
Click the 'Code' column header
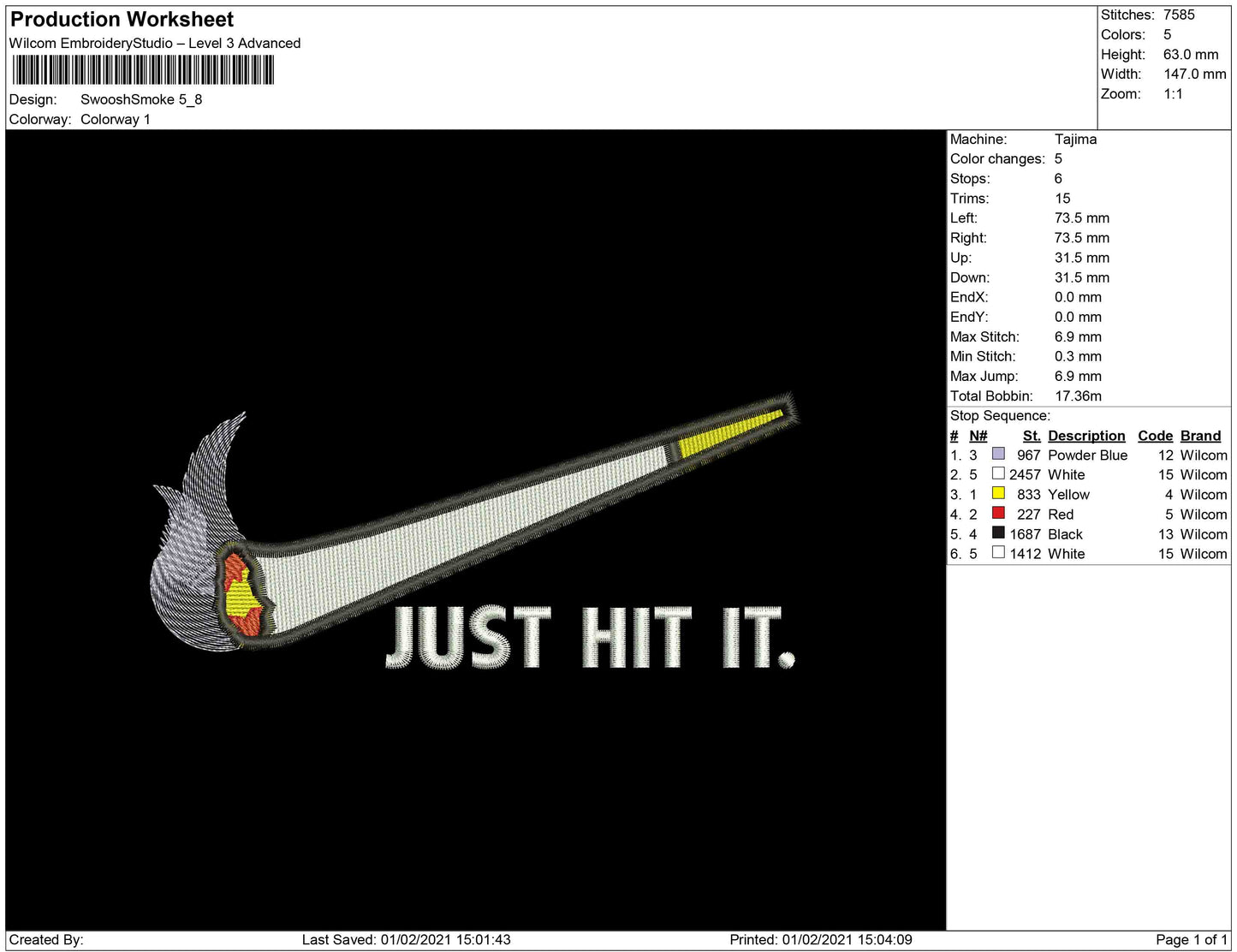(x=1155, y=435)
